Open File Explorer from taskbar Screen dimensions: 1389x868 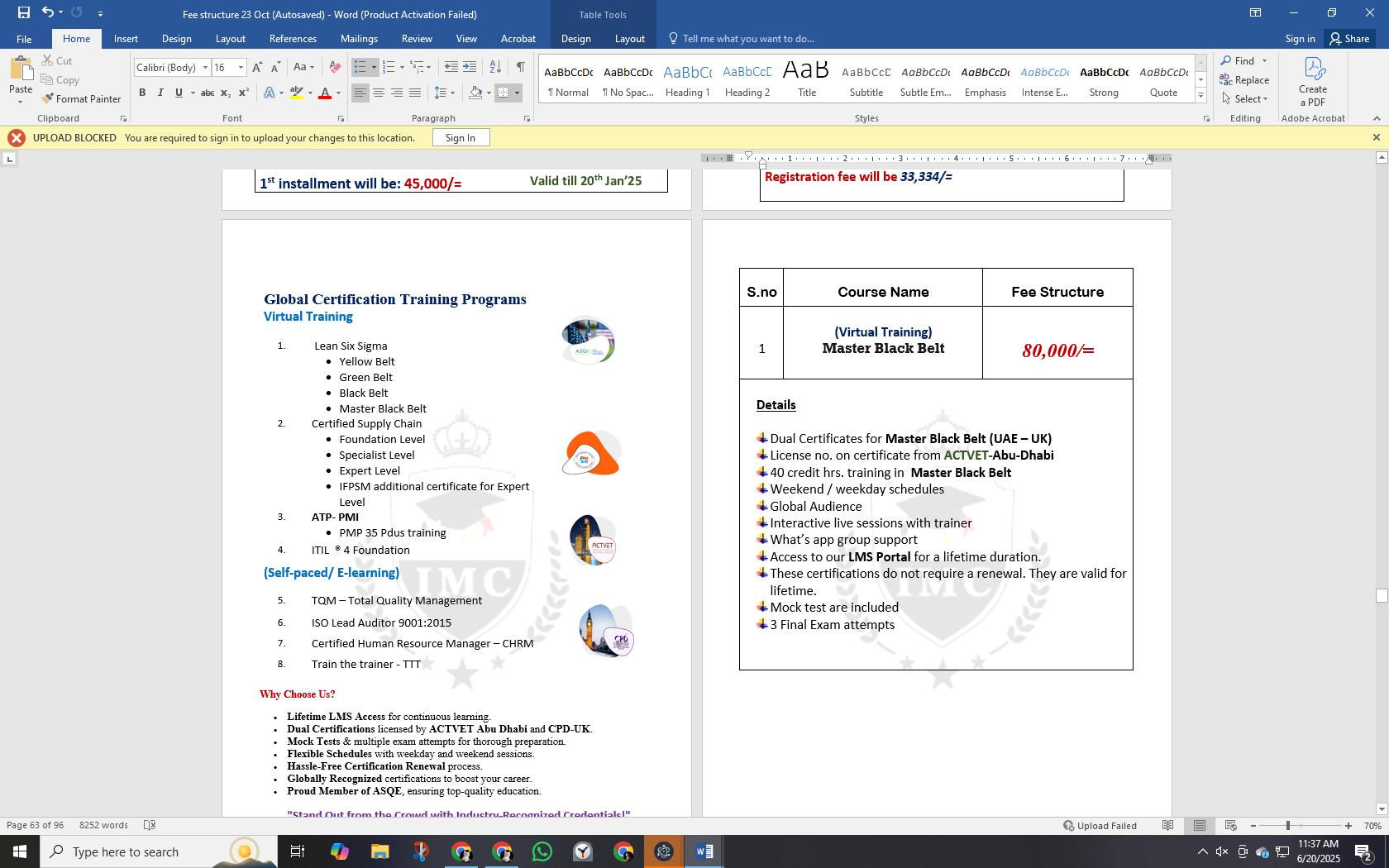click(379, 851)
